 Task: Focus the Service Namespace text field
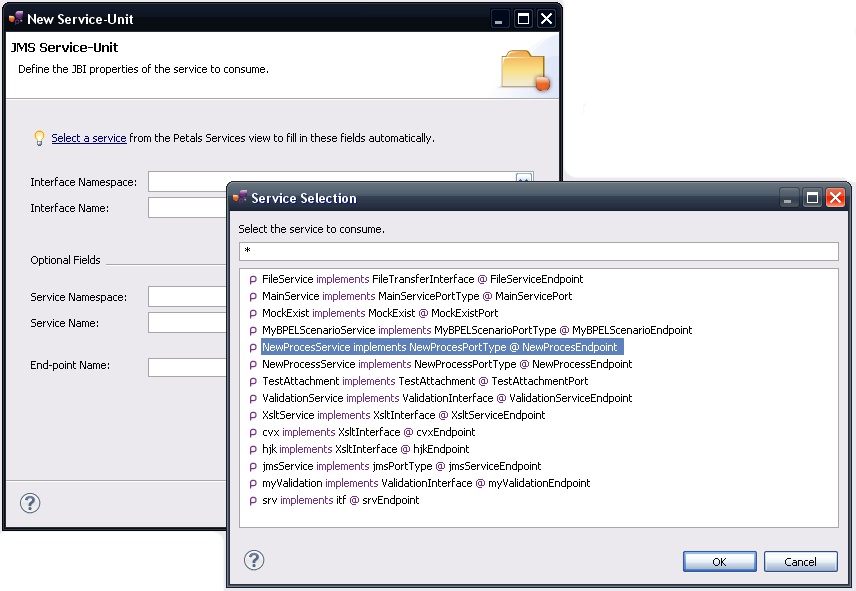[x=188, y=297]
